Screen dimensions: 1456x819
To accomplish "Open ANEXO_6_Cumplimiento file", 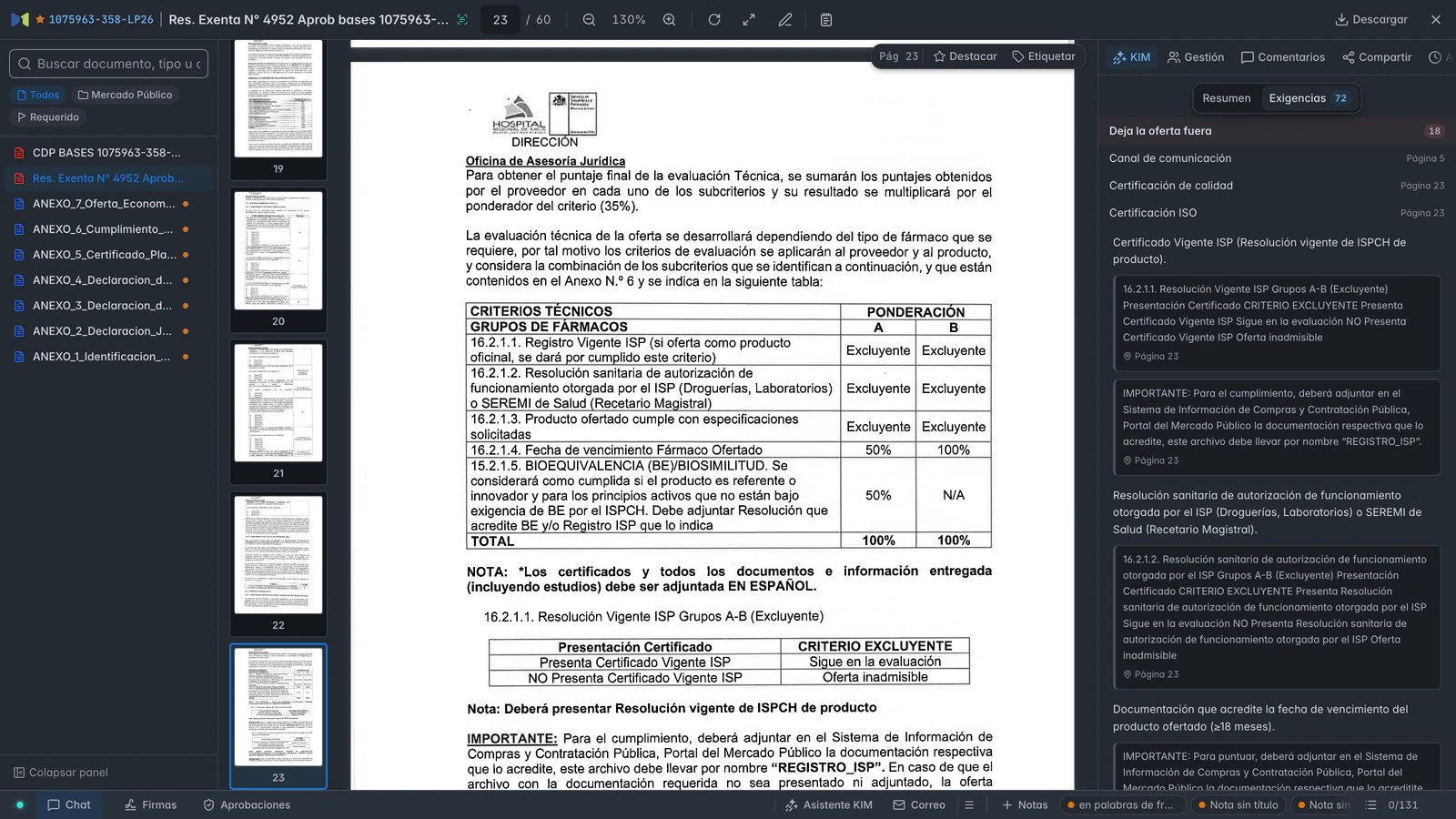I will pyautogui.click(x=106, y=229).
